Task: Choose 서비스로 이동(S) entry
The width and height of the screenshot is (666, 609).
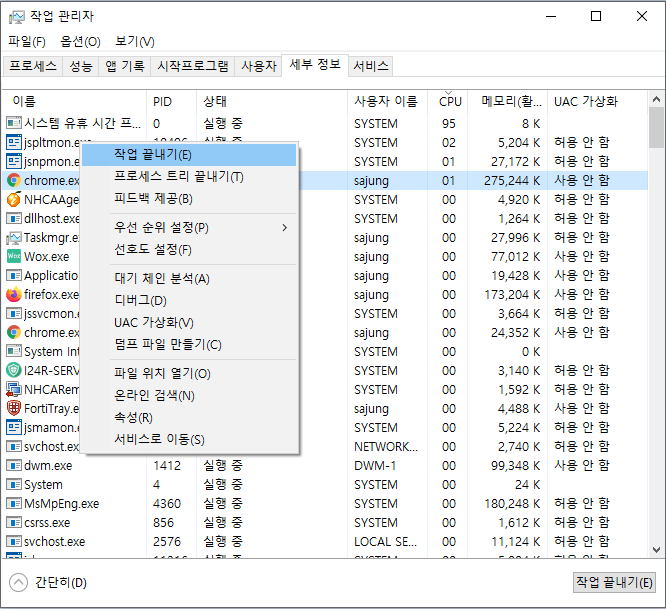Action: pyautogui.click(x=189, y=440)
